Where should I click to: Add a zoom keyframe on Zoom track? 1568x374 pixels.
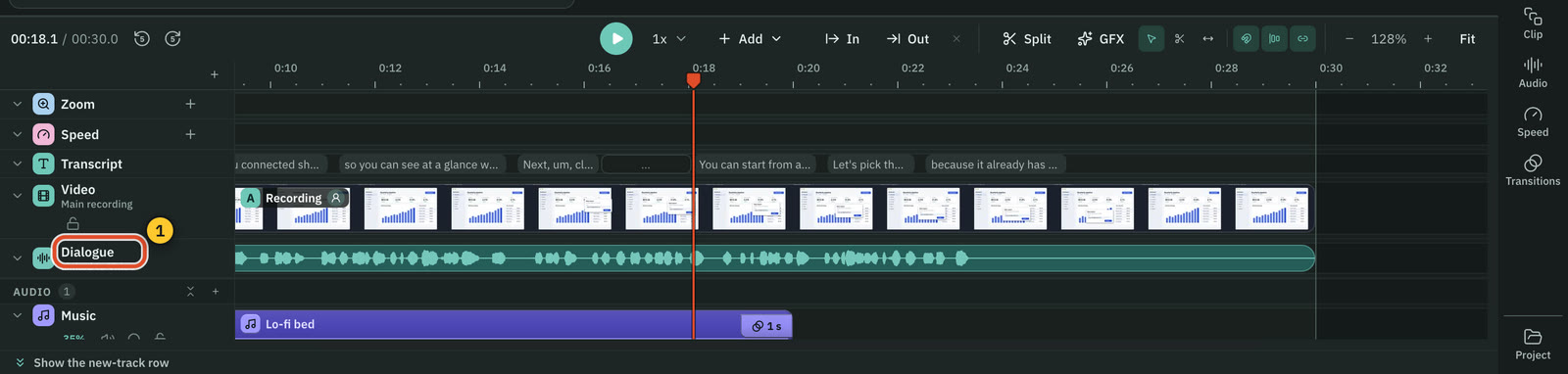point(190,104)
